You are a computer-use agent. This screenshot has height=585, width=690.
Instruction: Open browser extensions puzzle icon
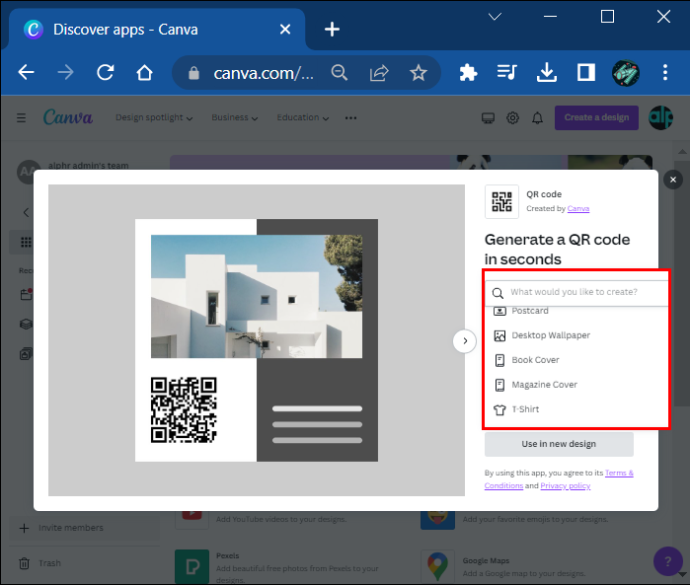pyautogui.click(x=468, y=73)
